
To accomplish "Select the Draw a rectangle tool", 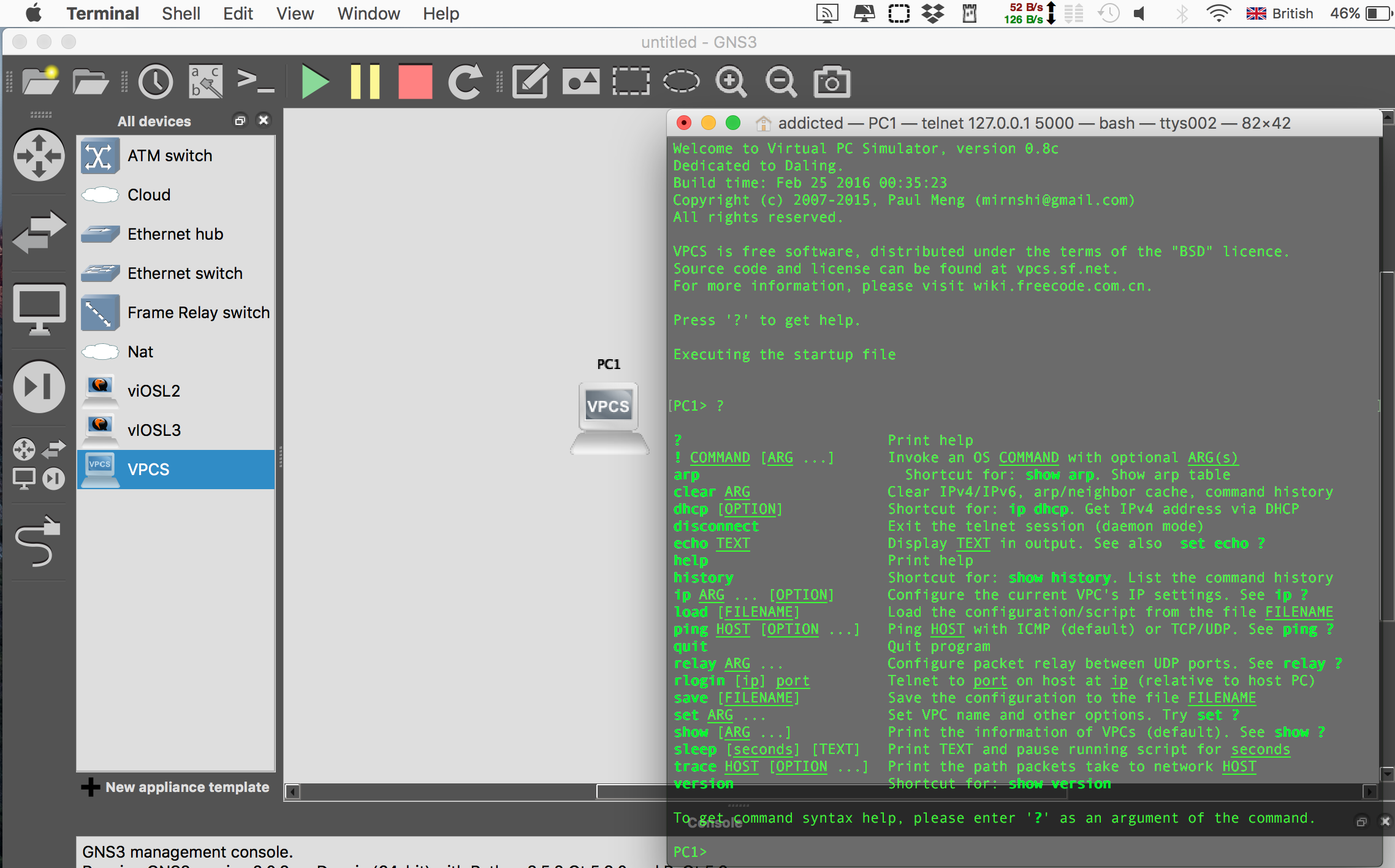I will pyautogui.click(x=631, y=82).
